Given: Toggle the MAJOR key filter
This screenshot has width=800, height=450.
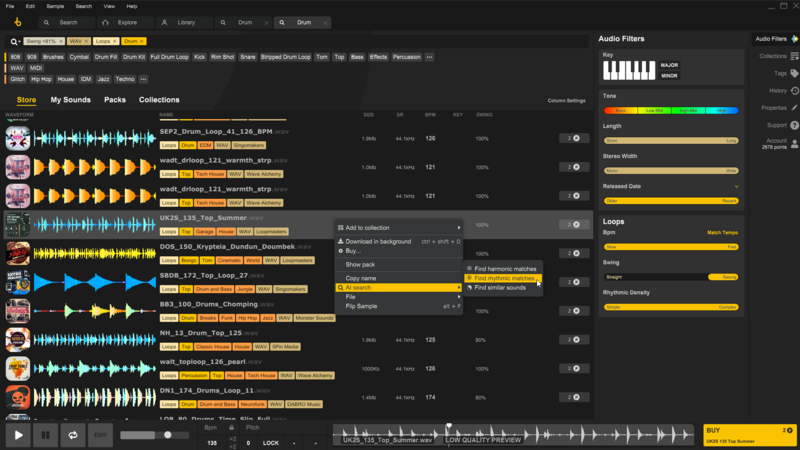Looking at the screenshot, I should 669,65.
